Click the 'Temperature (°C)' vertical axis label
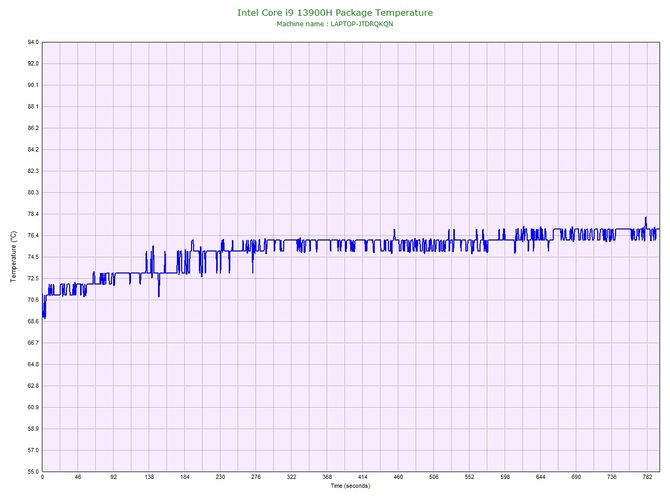The image size is (670, 503). 13,257
